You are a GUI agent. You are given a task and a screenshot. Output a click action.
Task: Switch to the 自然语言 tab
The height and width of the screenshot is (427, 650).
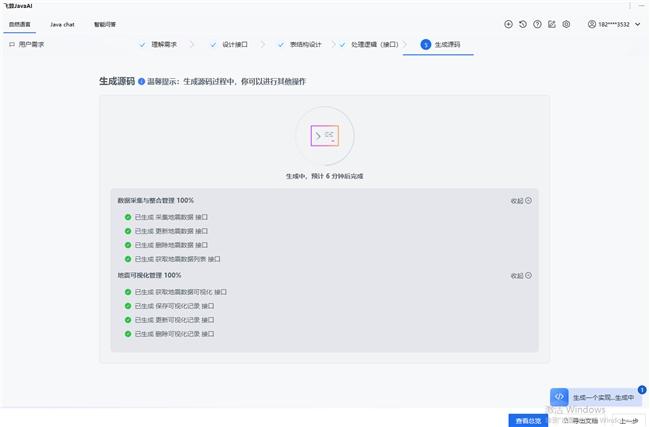click(x=20, y=24)
